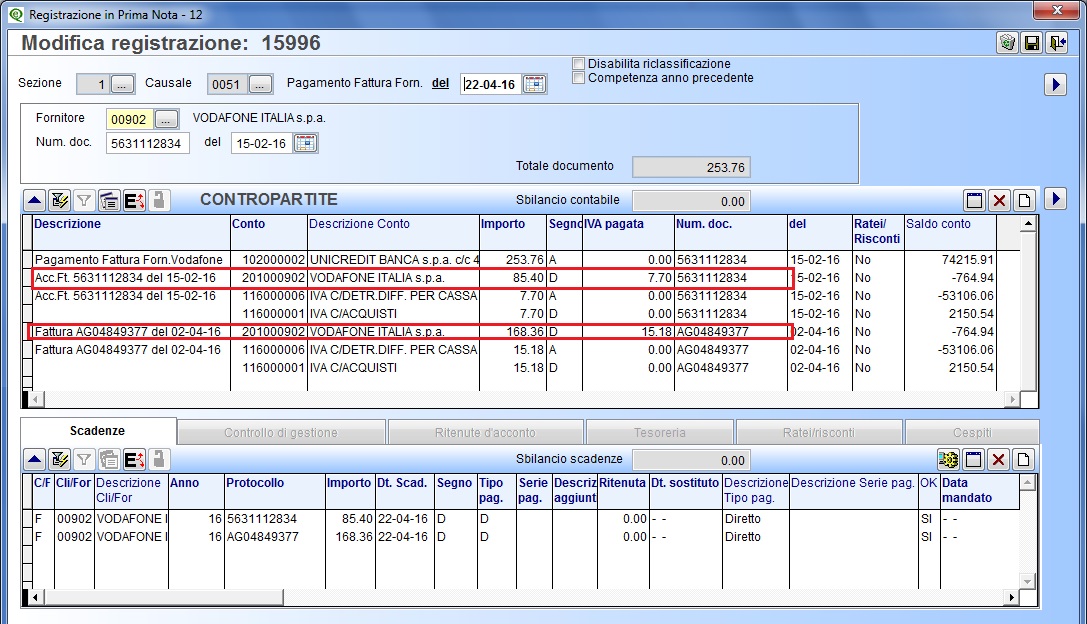Click the Sezione lookup ellipsis button
The height and width of the screenshot is (624, 1087).
[x=122, y=85]
